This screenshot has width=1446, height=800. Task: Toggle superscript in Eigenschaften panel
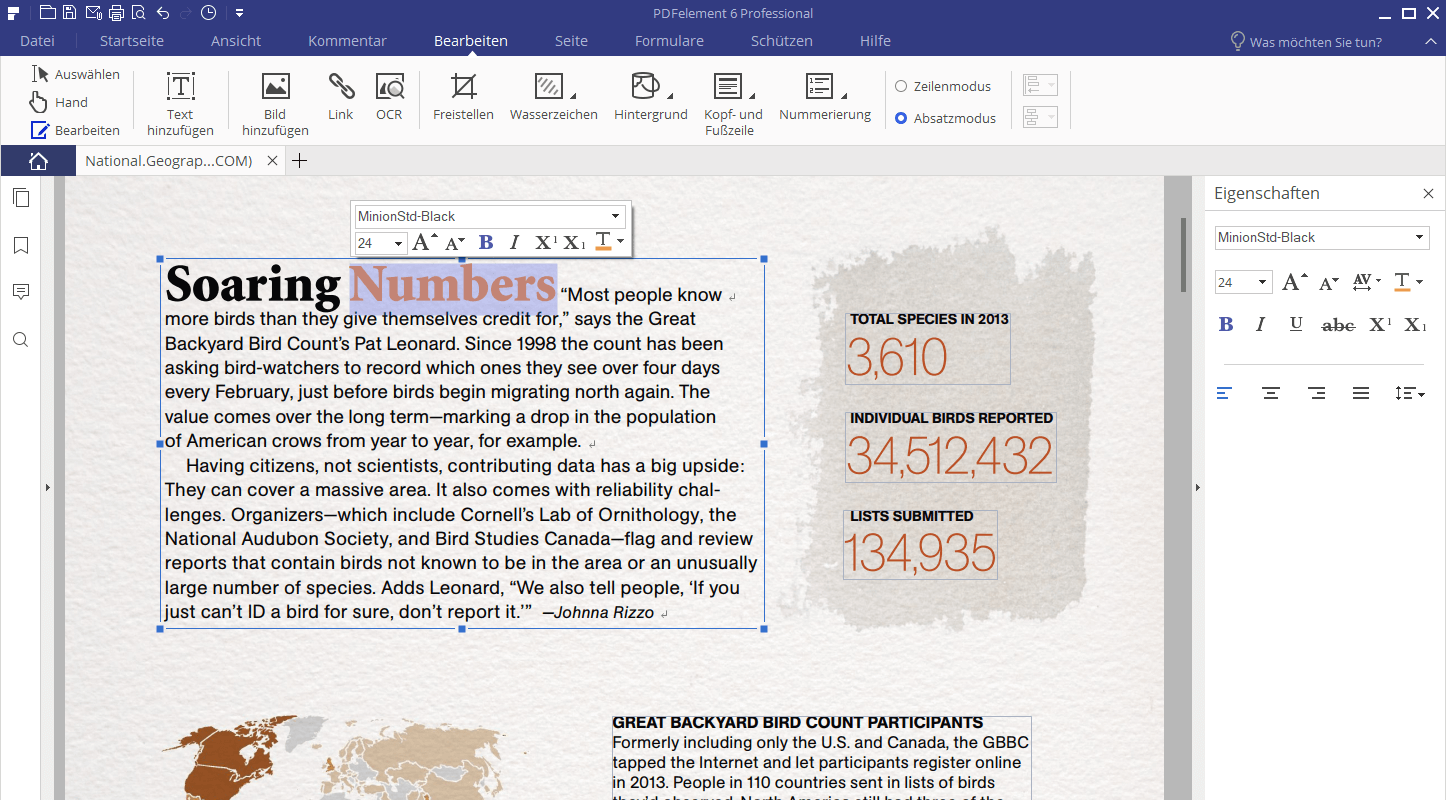click(1381, 324)
